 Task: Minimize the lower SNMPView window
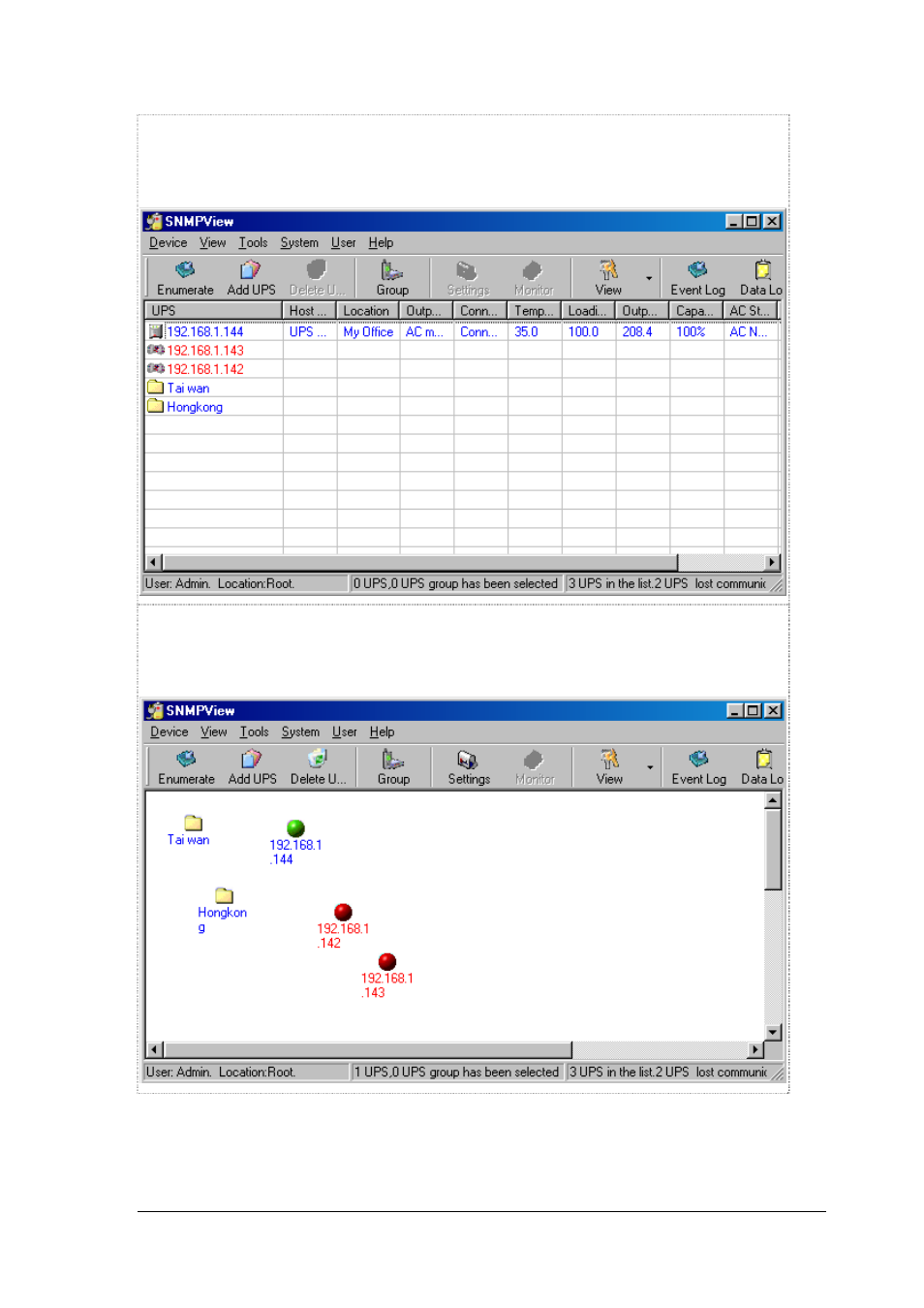[736, 710]
